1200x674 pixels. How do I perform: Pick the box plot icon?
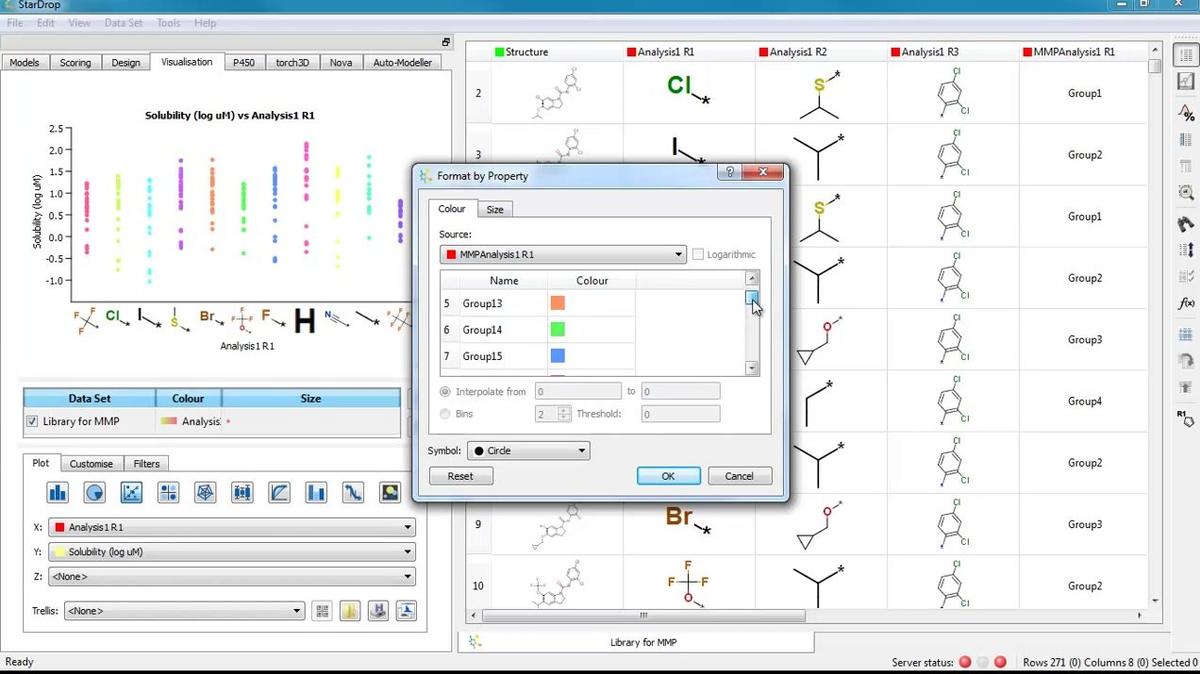(242, 492)
